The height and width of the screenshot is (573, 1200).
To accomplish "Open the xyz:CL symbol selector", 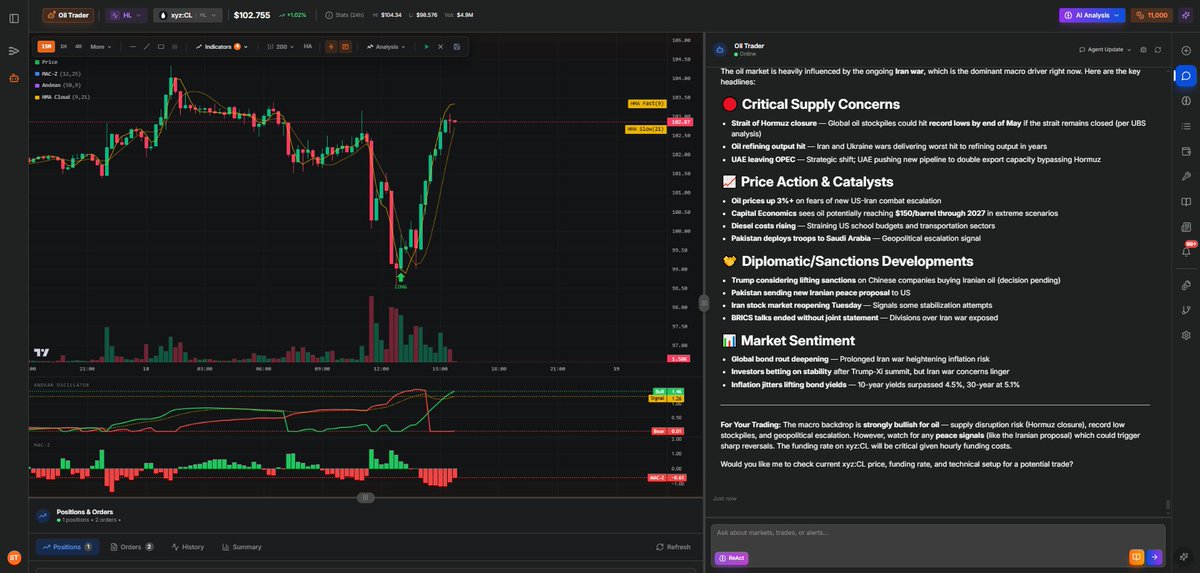I will [x=188, y=15].
